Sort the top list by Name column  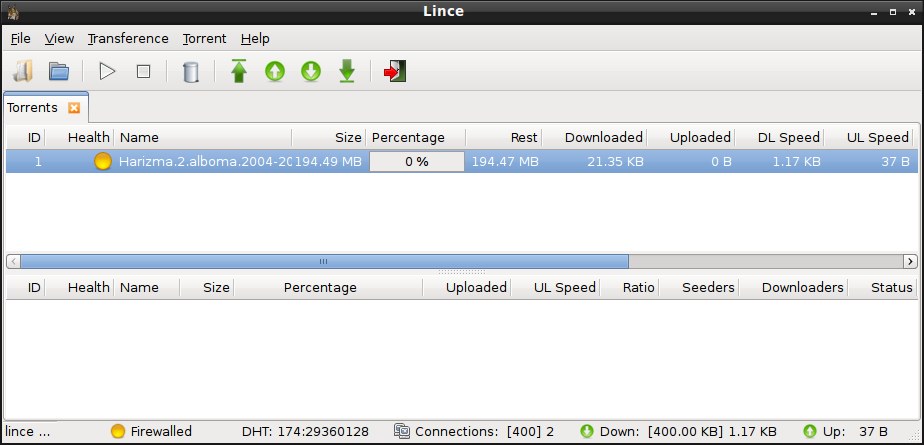coord(203,138)
